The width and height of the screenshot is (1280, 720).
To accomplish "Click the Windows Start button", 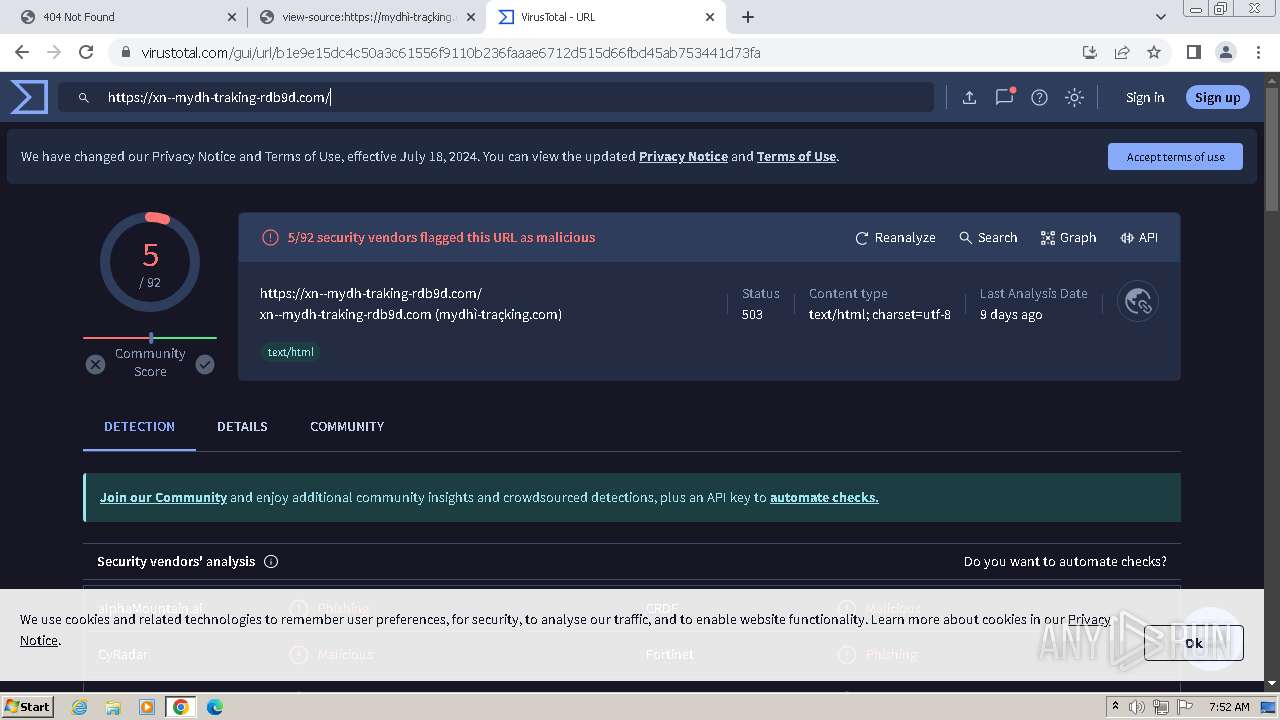I will [28, 706].
